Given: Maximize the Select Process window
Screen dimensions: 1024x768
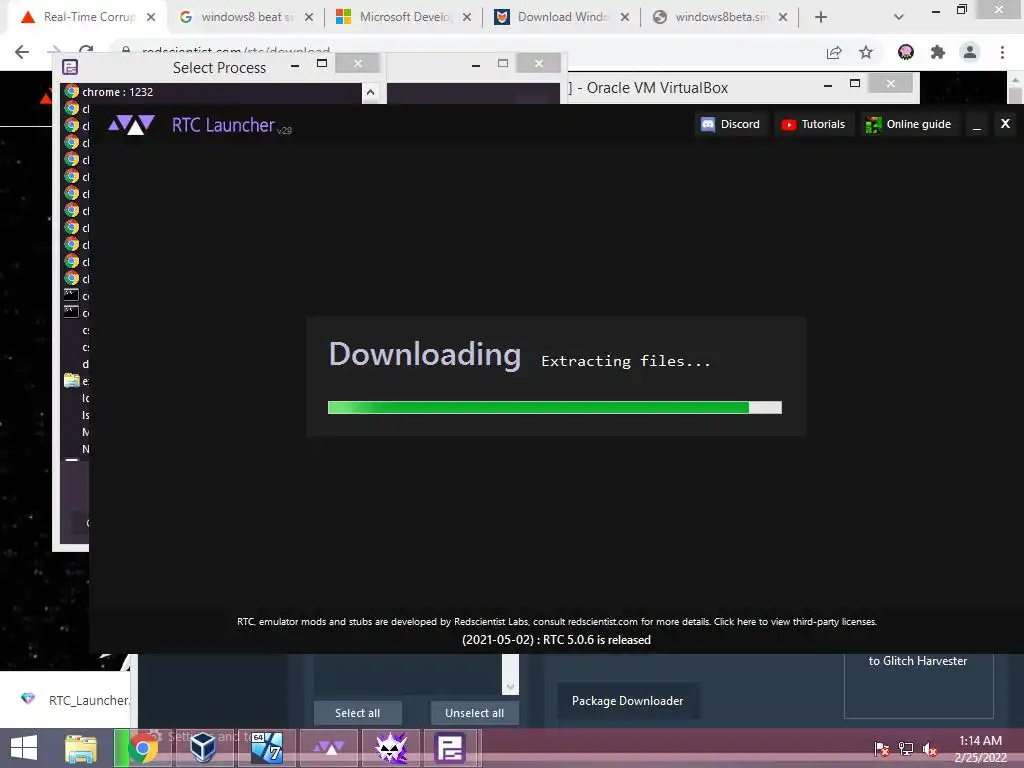Looking at the screenshot, I should (x=322, y=63).
